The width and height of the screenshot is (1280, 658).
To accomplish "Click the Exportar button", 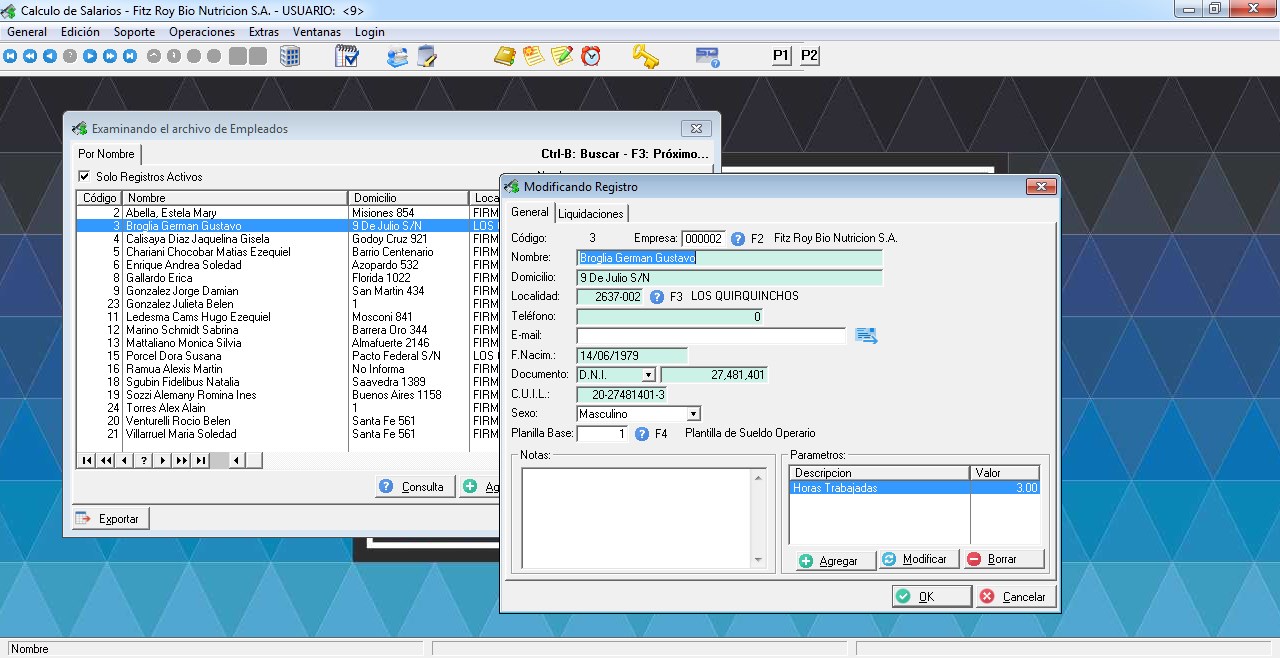I will tap(110, 519).
